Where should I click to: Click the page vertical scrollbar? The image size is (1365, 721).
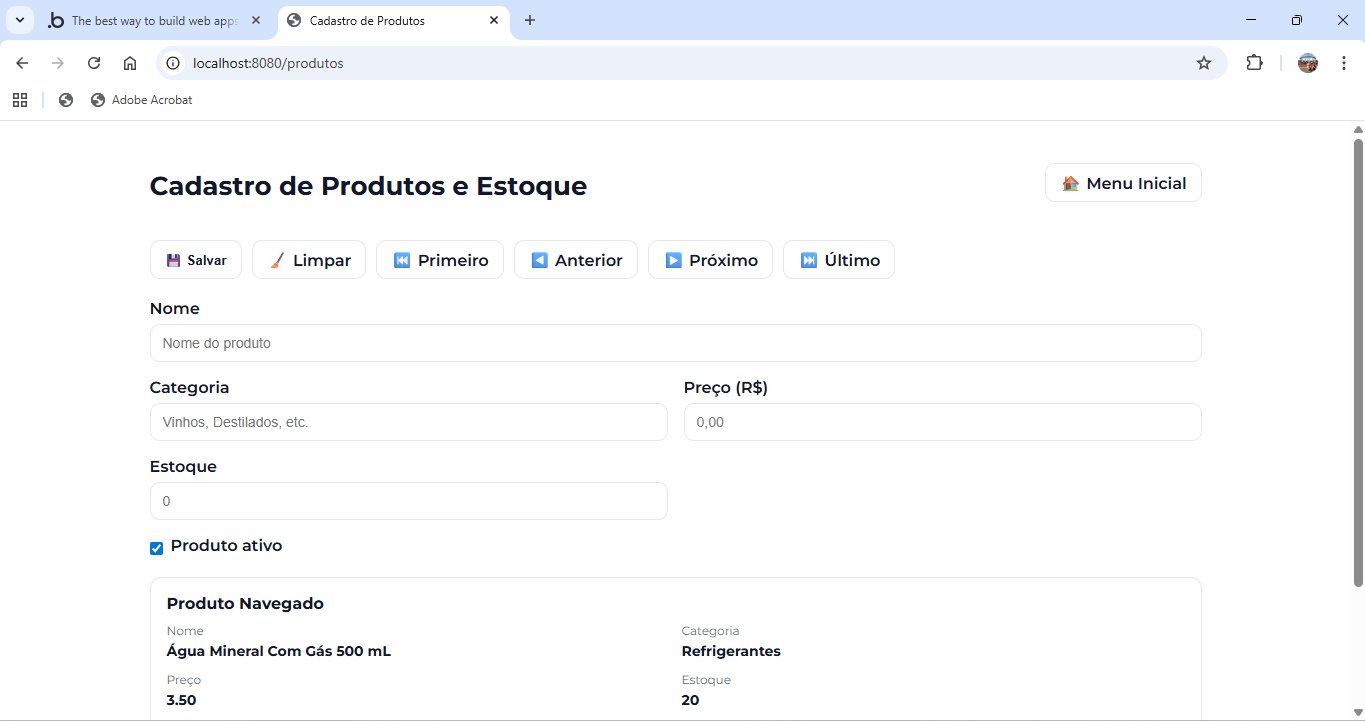pos(1357,360)
